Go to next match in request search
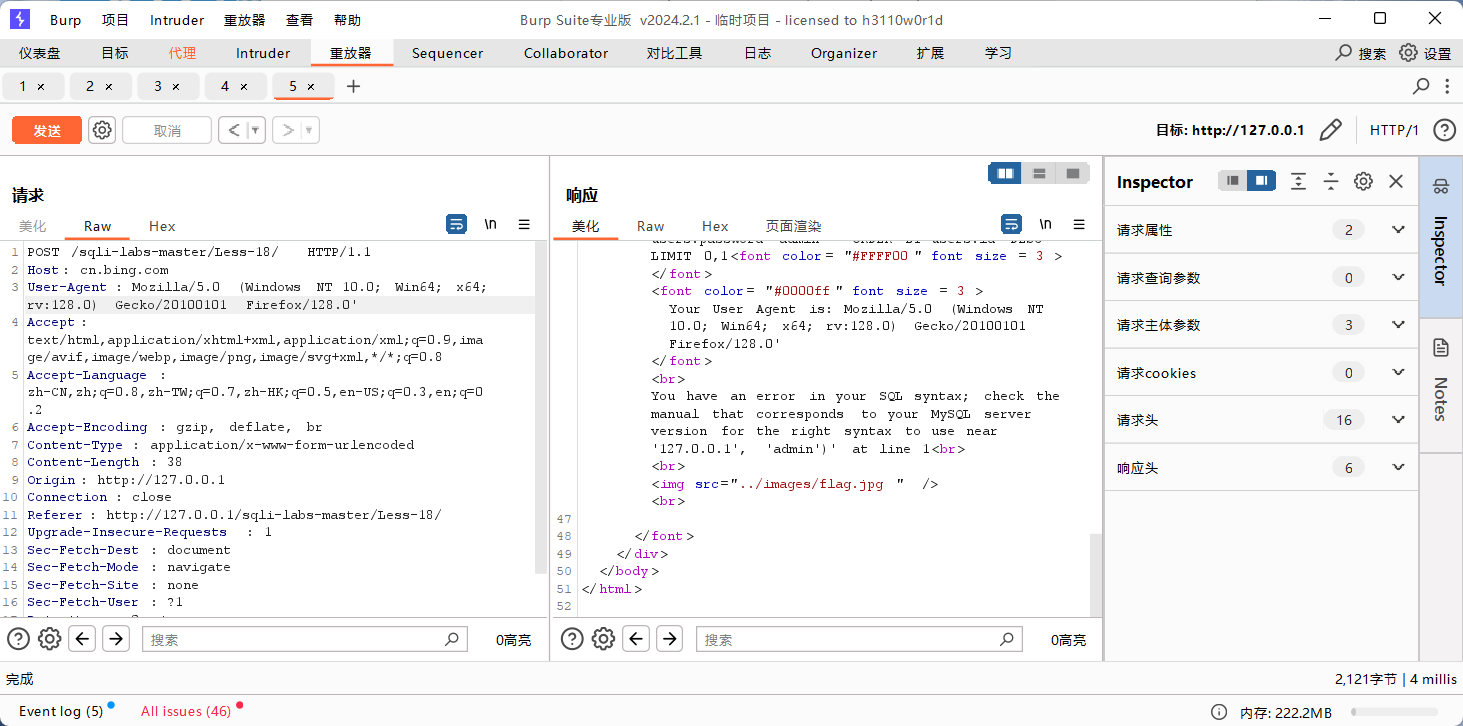This screenshot has height=726, width=1463. coord(116,639)
